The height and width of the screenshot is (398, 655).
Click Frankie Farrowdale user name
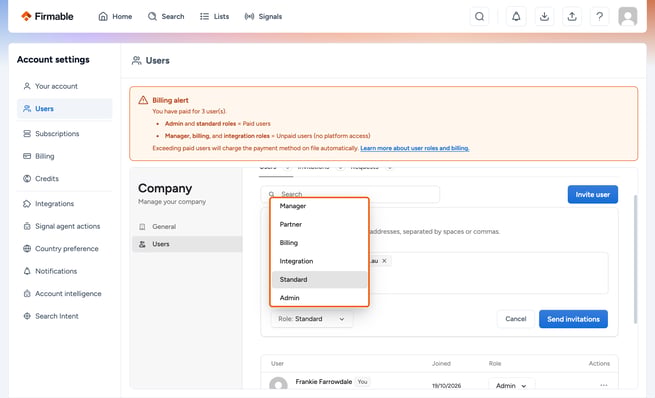324,382
